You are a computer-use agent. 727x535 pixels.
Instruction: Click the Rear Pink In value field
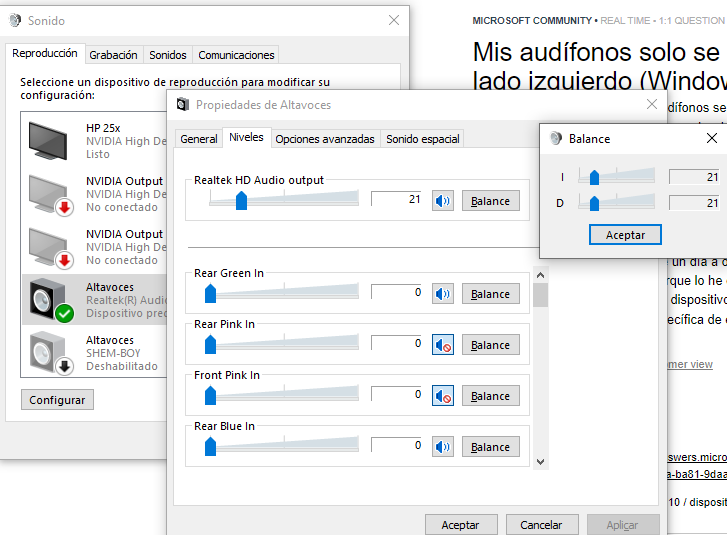397,343
